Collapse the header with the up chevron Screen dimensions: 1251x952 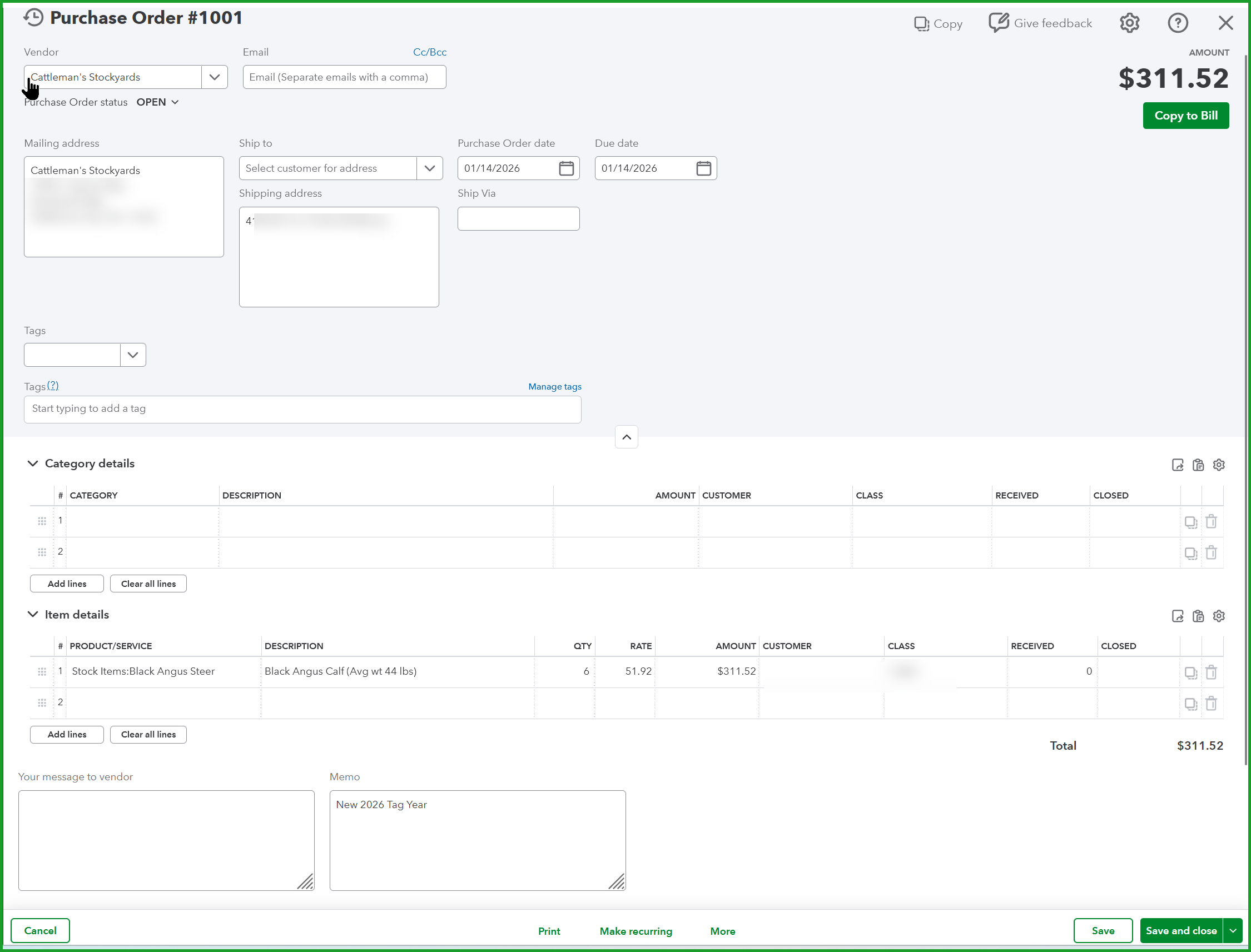(626, 437)
